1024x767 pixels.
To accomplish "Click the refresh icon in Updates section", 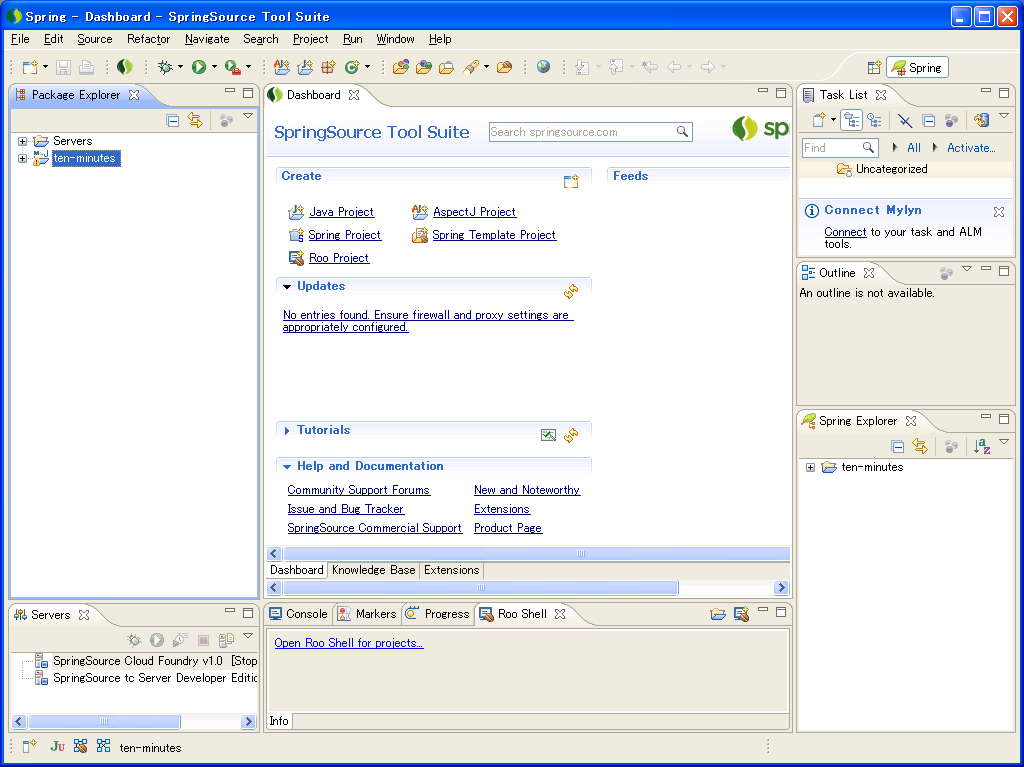I will click(x=571, y=291).
